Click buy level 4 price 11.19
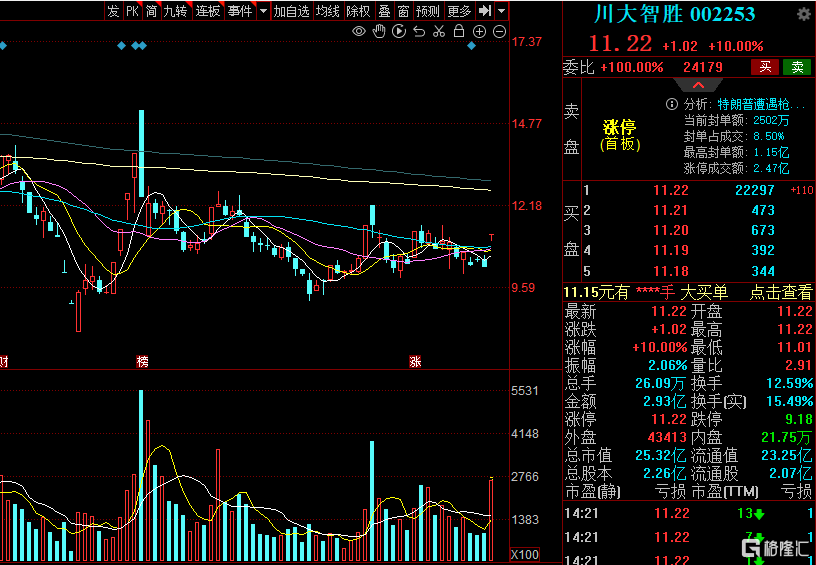The image size is (816, 565). [x=671, y=250]
